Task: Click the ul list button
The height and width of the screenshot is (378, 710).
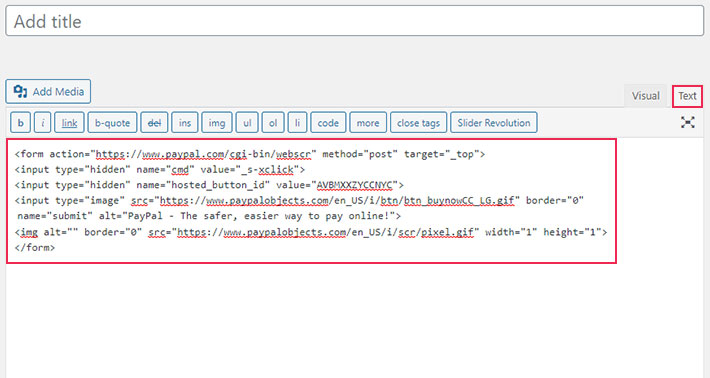Action: coord(247,123)
